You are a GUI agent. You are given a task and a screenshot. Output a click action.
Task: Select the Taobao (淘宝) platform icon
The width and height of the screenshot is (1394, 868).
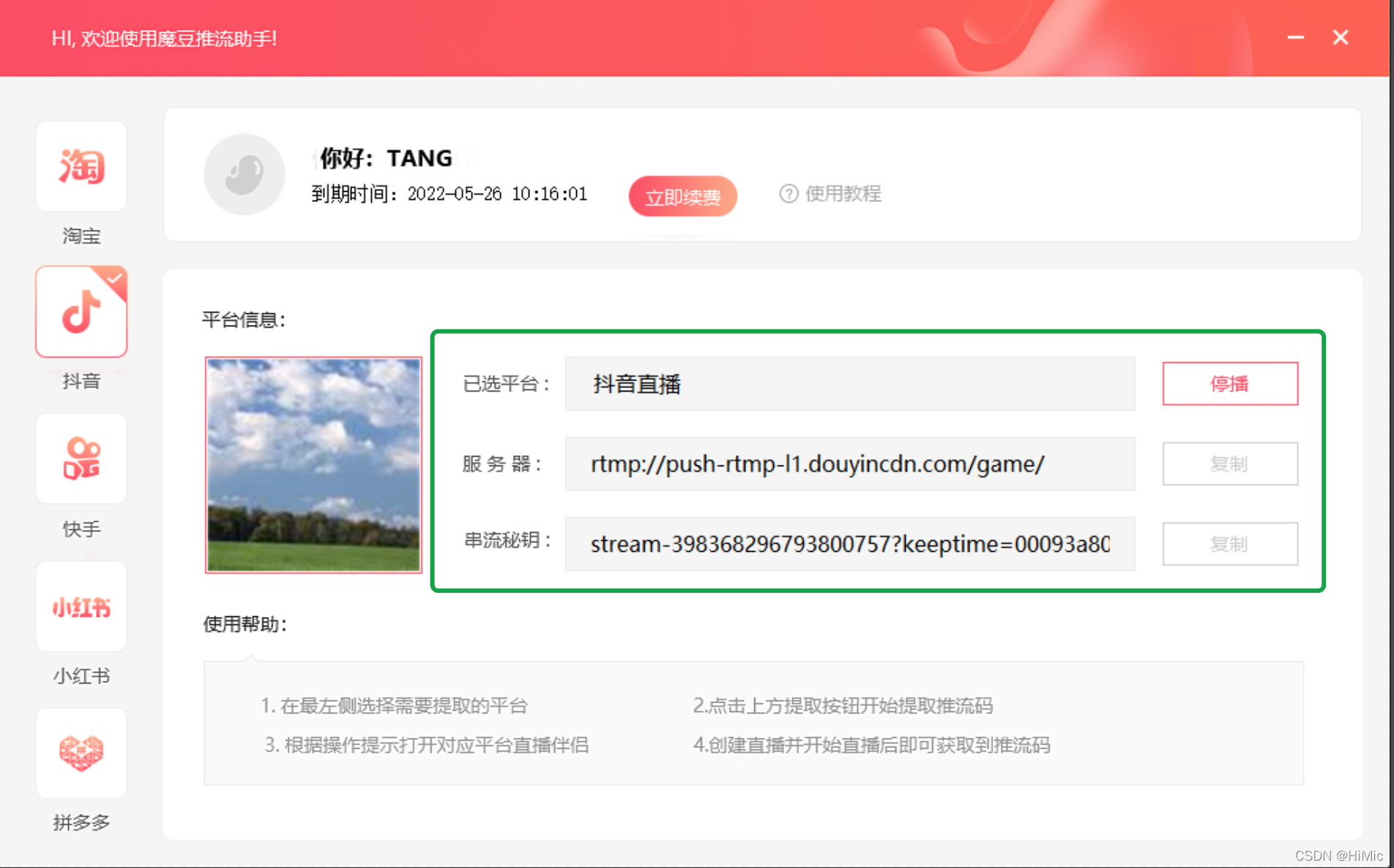pyautogui.click(x=81, y=167)
